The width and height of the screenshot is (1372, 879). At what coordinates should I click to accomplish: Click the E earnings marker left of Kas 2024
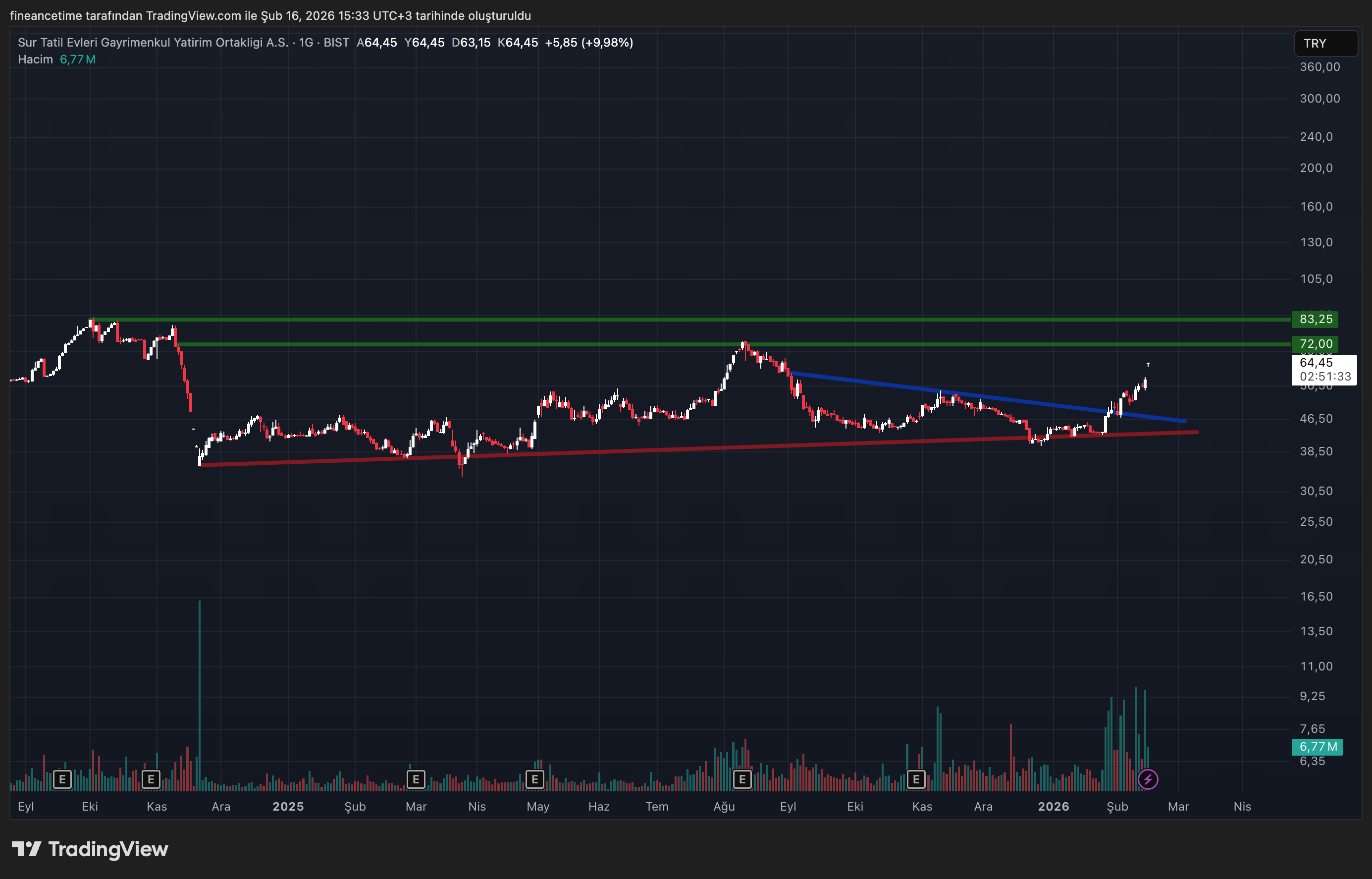pos(151,779)
